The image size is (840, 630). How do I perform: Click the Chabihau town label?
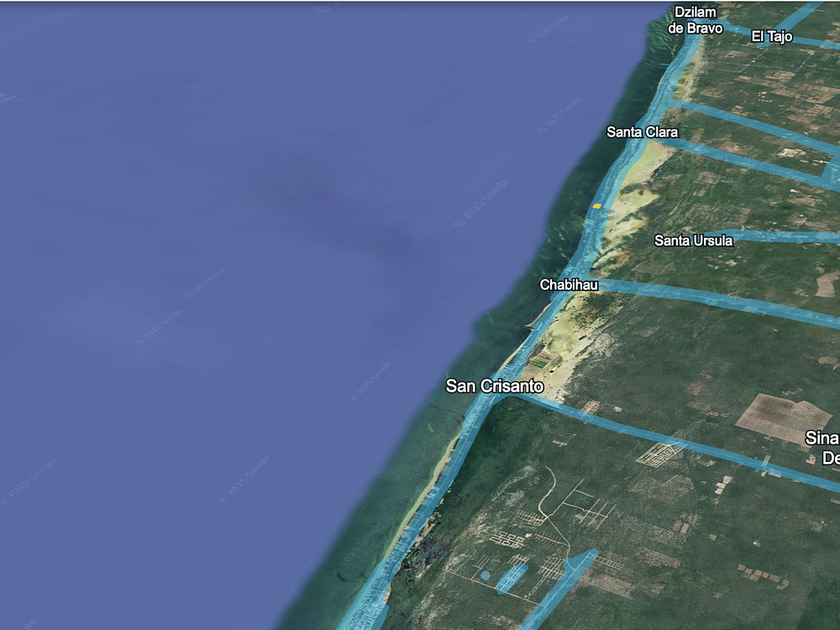coord(568,284)
